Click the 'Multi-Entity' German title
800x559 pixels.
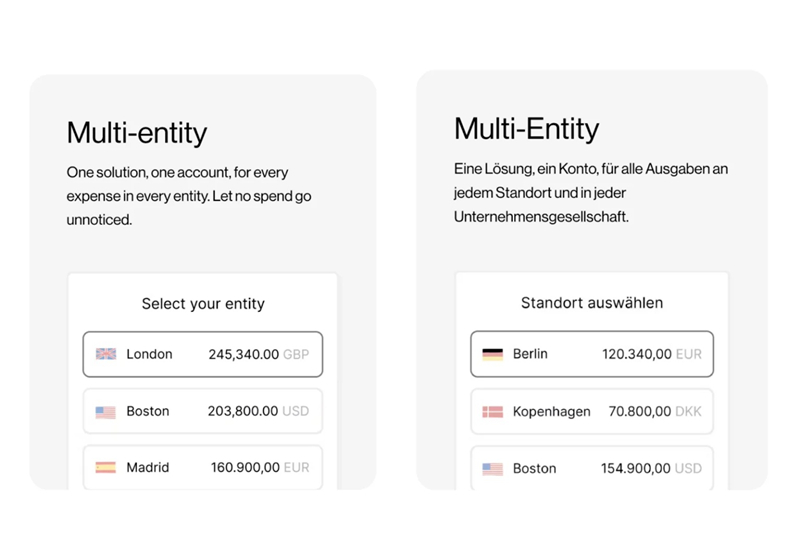526,129
